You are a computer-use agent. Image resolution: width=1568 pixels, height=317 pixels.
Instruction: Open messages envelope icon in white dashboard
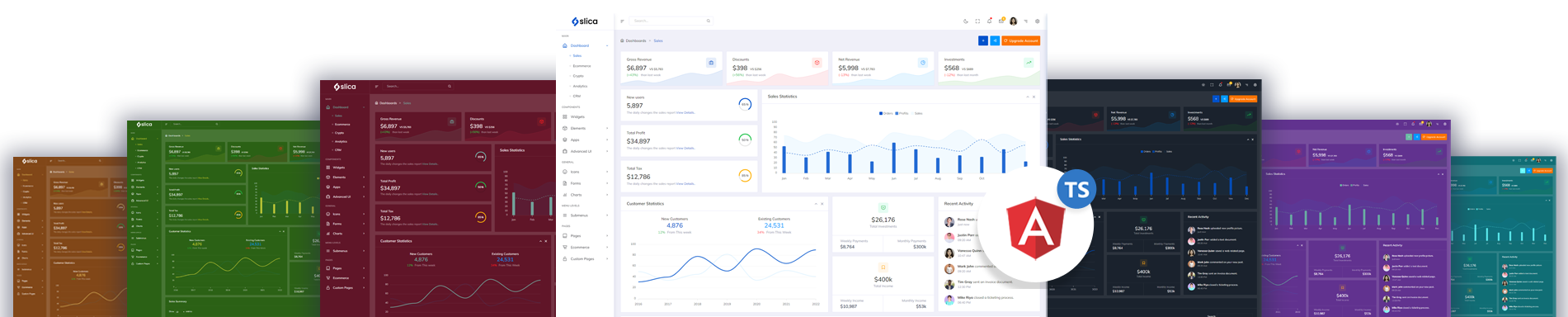[1001, 21]
